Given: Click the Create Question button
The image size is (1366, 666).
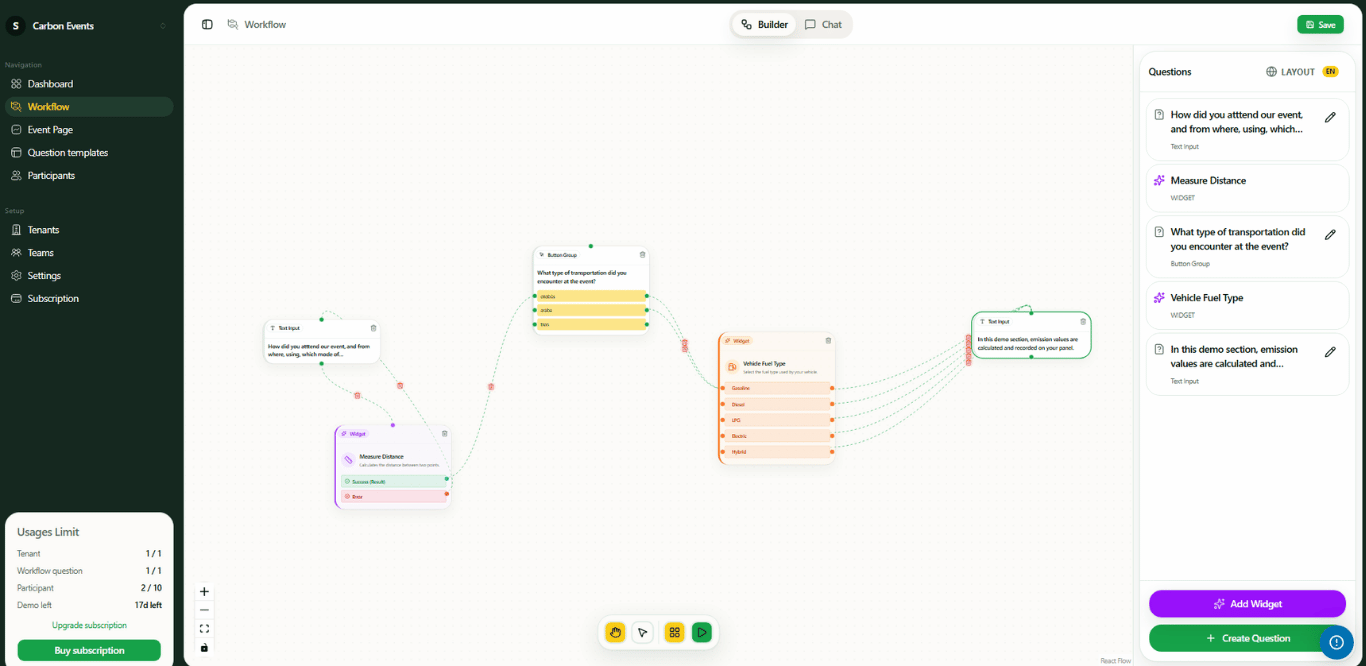Looking at the screenshot, I should click(x=1248, y=638).
